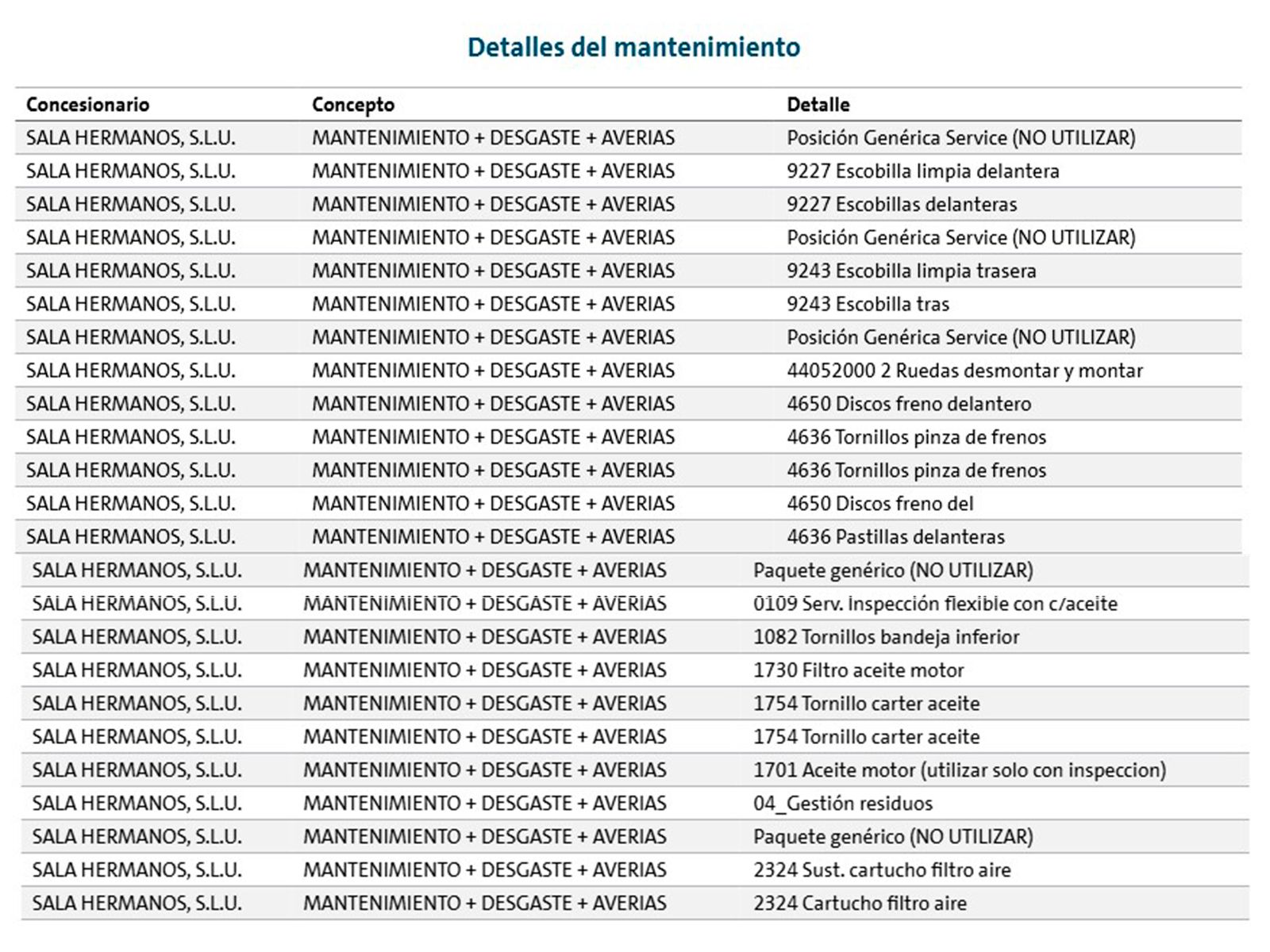
Task: Click SALA HERMANOS in the "44052000 2 Ruedas" row
Action: (131, 371)
